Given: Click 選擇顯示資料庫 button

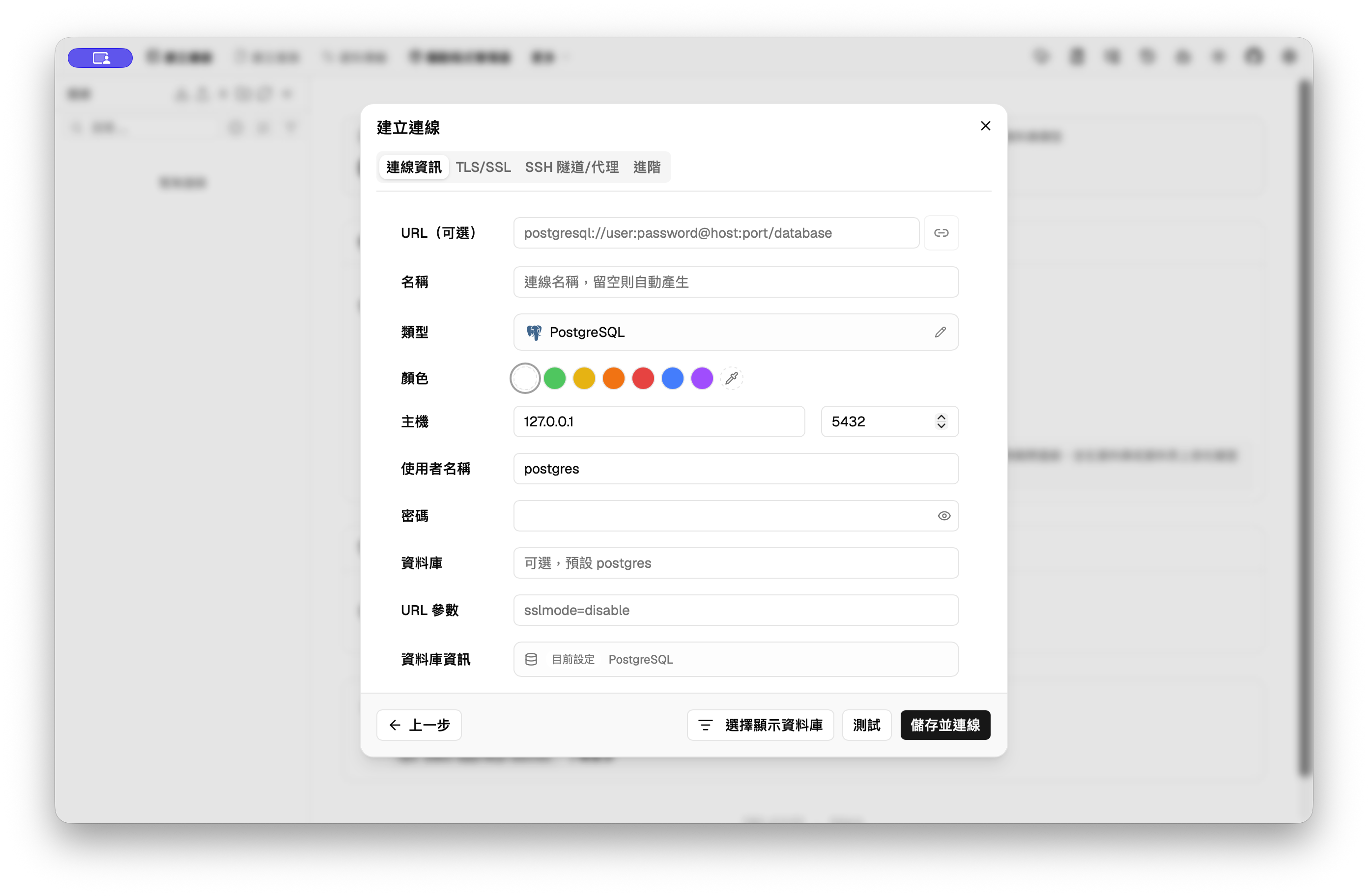Looking at the screenshot, I should point(761,725).
